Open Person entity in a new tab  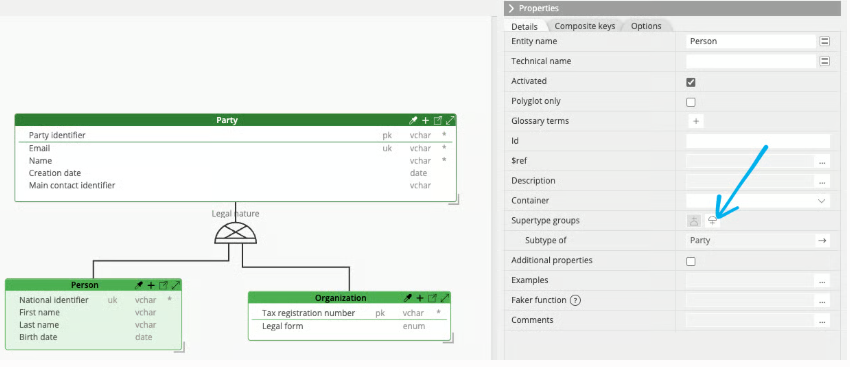(163, 285)
